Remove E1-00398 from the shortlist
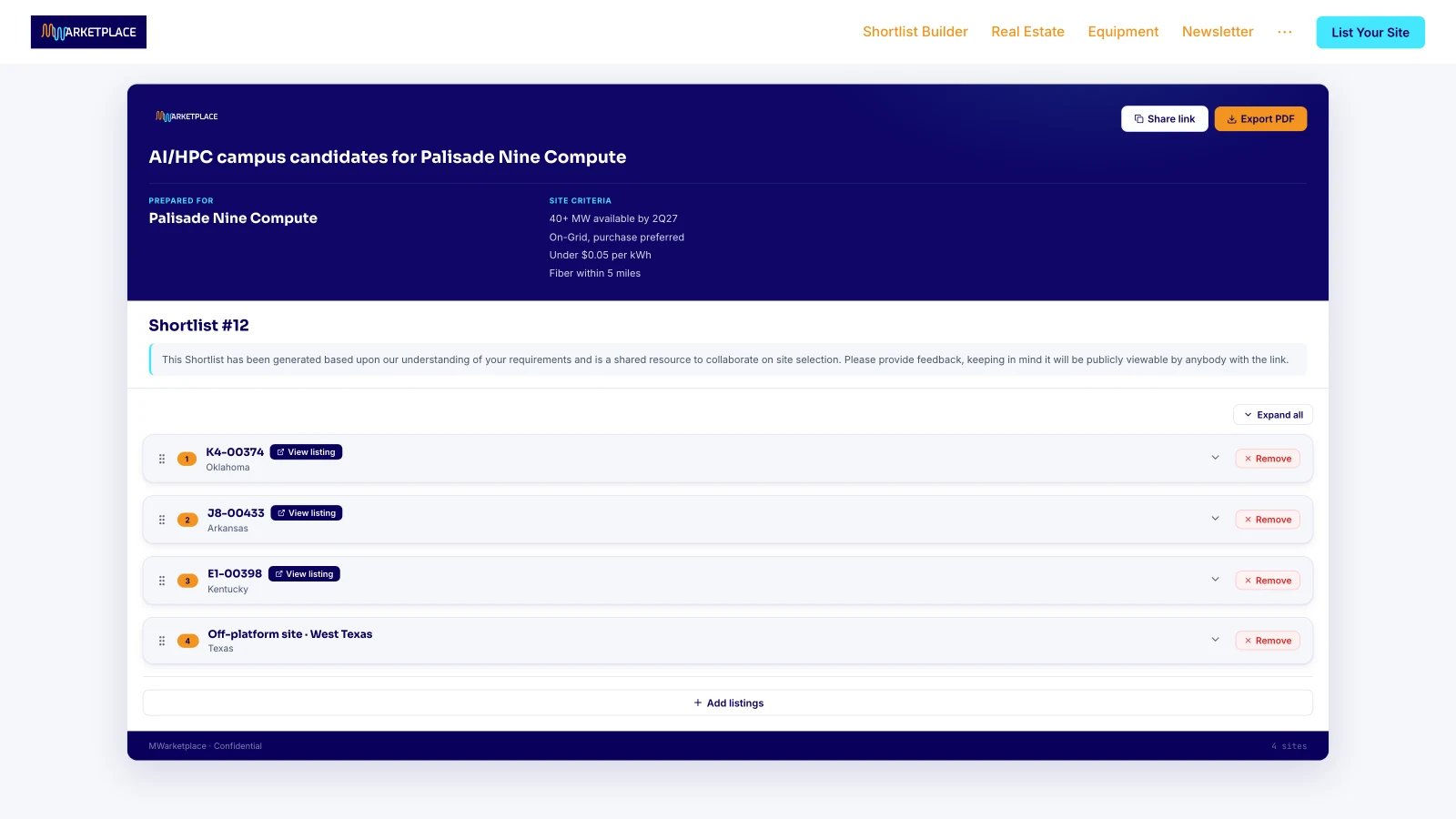1456x819 pixels. tap(1268, 581)
